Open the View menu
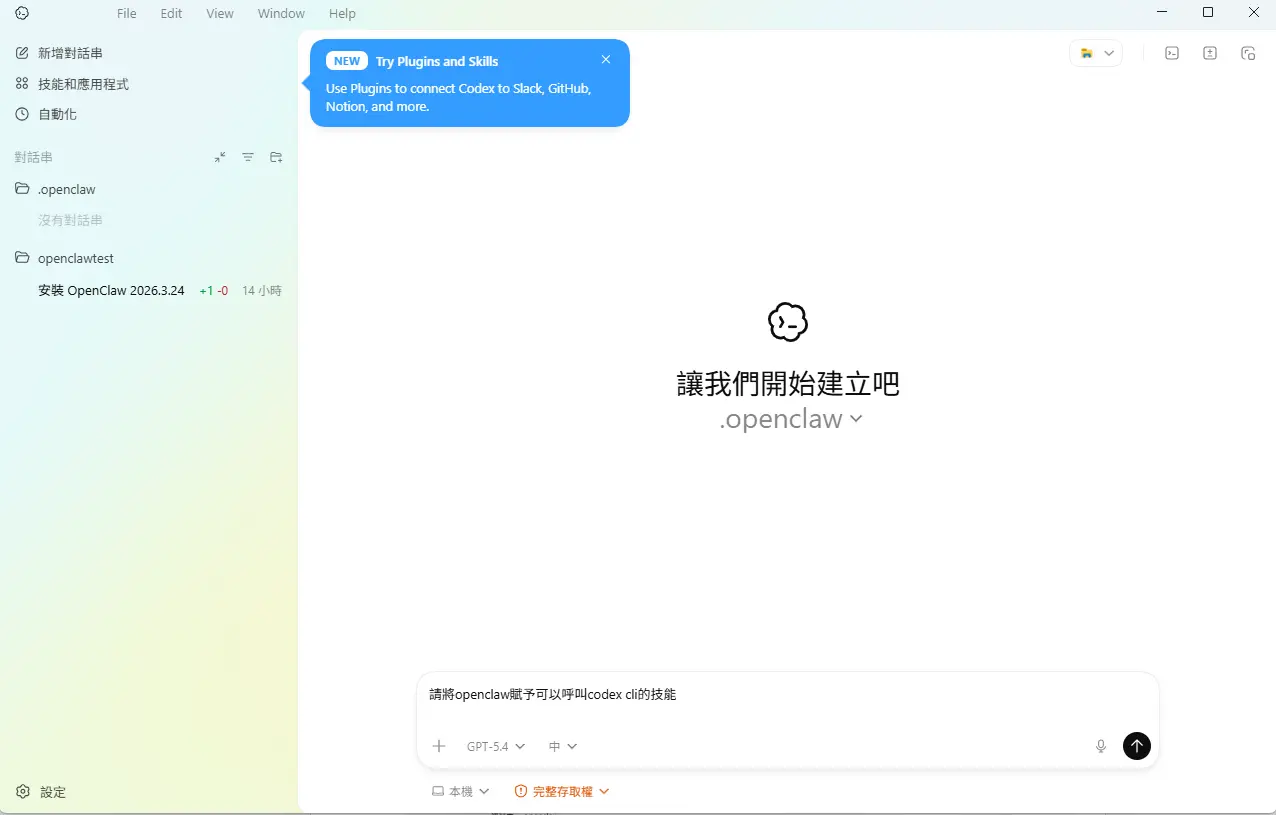Image resolution: width=1276 pixels, height=815 pixels. (220, 13)
